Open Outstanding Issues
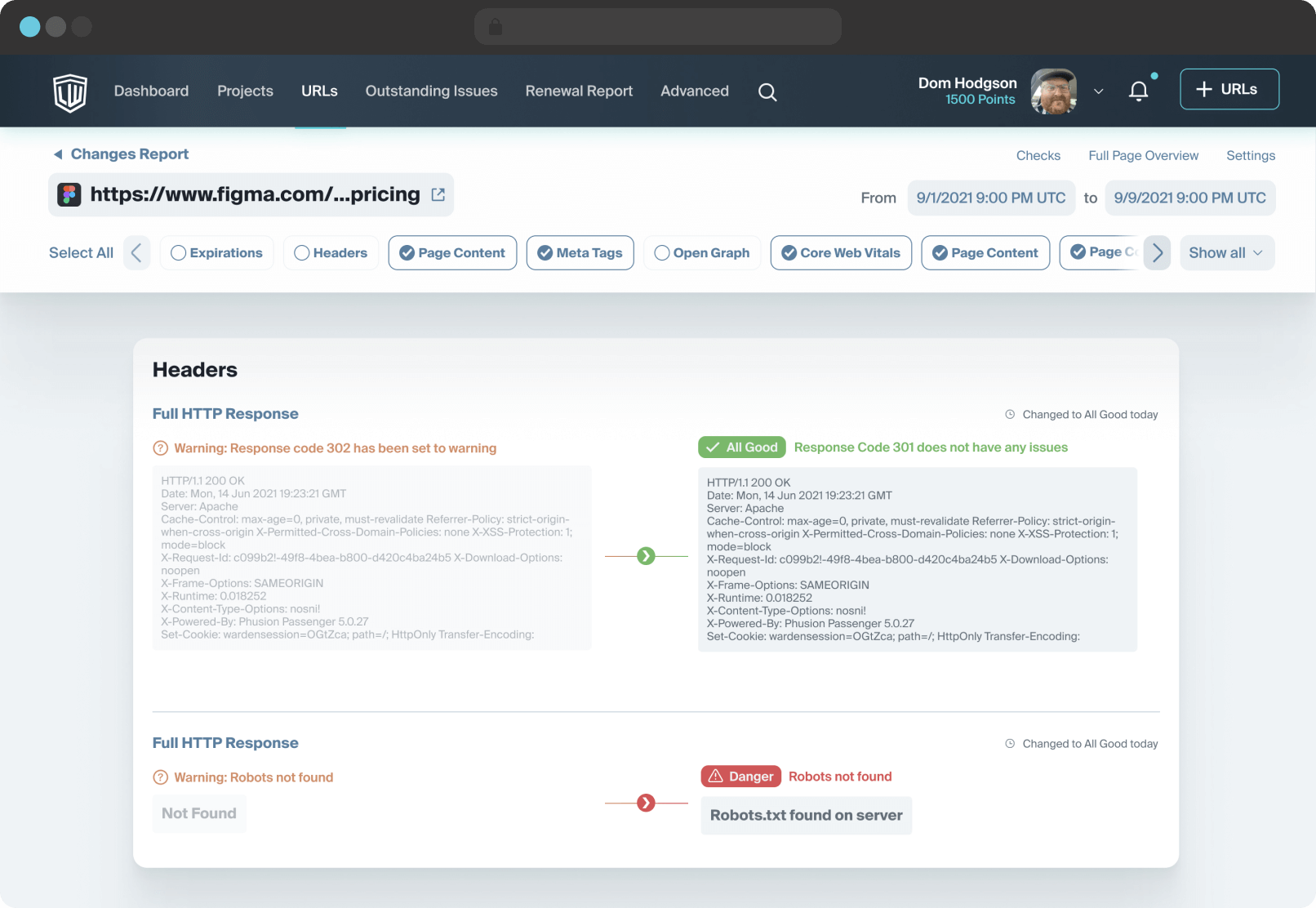The image size is (1316, 908). pos(431,91)
